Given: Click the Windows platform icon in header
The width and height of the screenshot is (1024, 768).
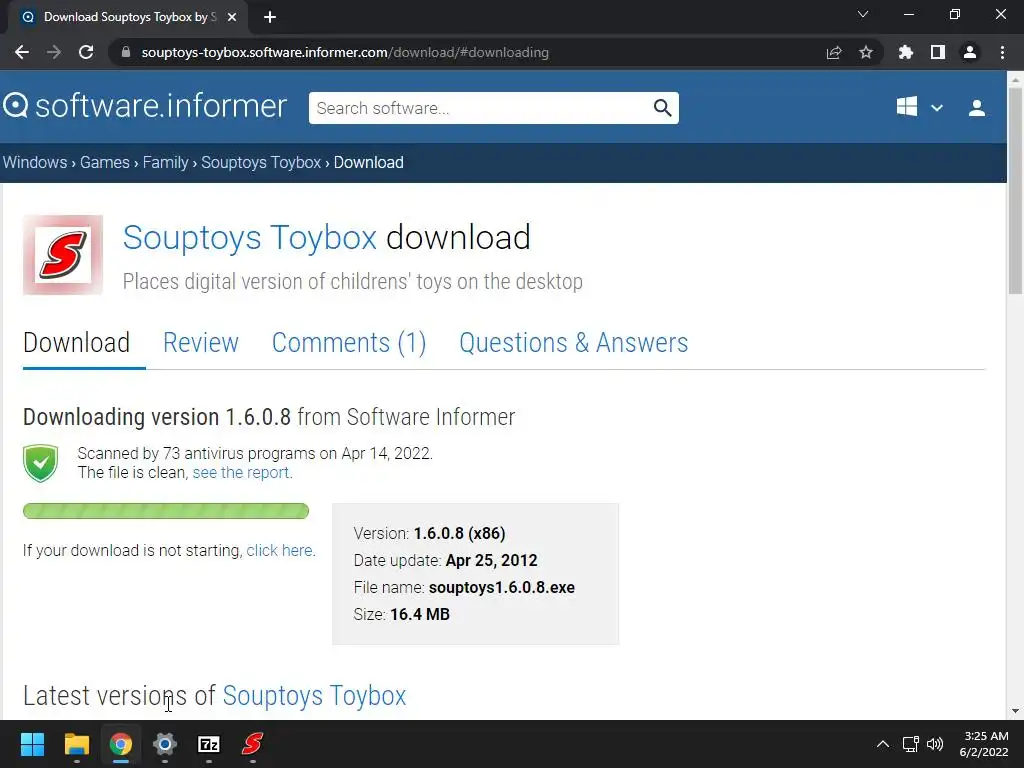Looking at the screenshot, I should click(906, 106).
